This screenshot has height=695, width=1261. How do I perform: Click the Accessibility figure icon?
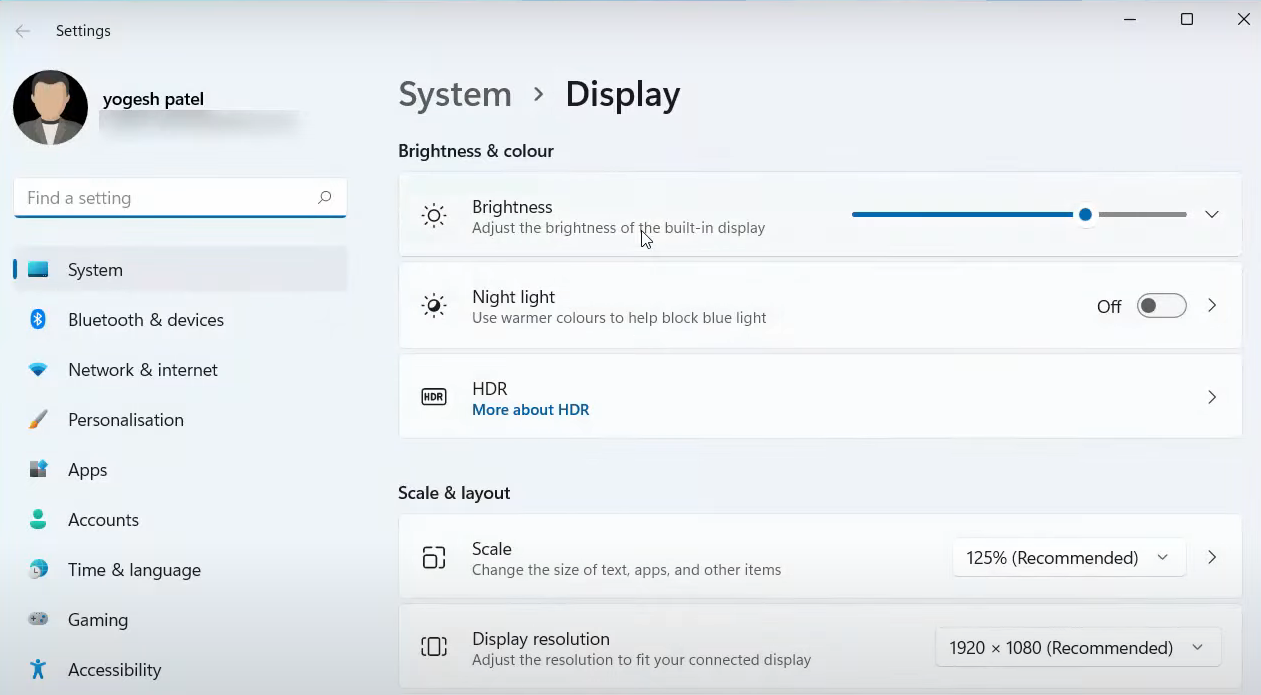click(38, 670)
